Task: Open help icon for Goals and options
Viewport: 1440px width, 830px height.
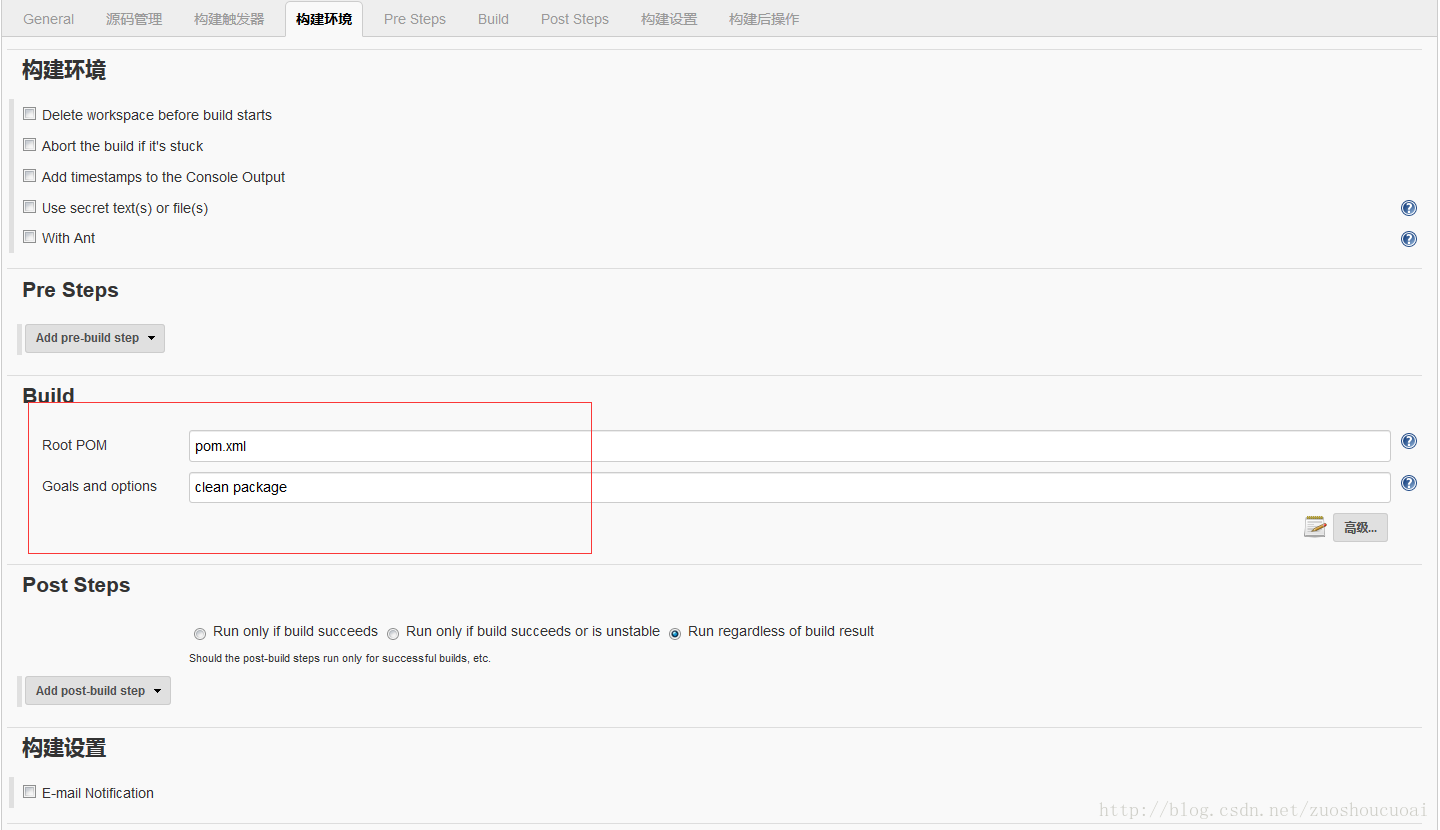Action: (1409, 483)
